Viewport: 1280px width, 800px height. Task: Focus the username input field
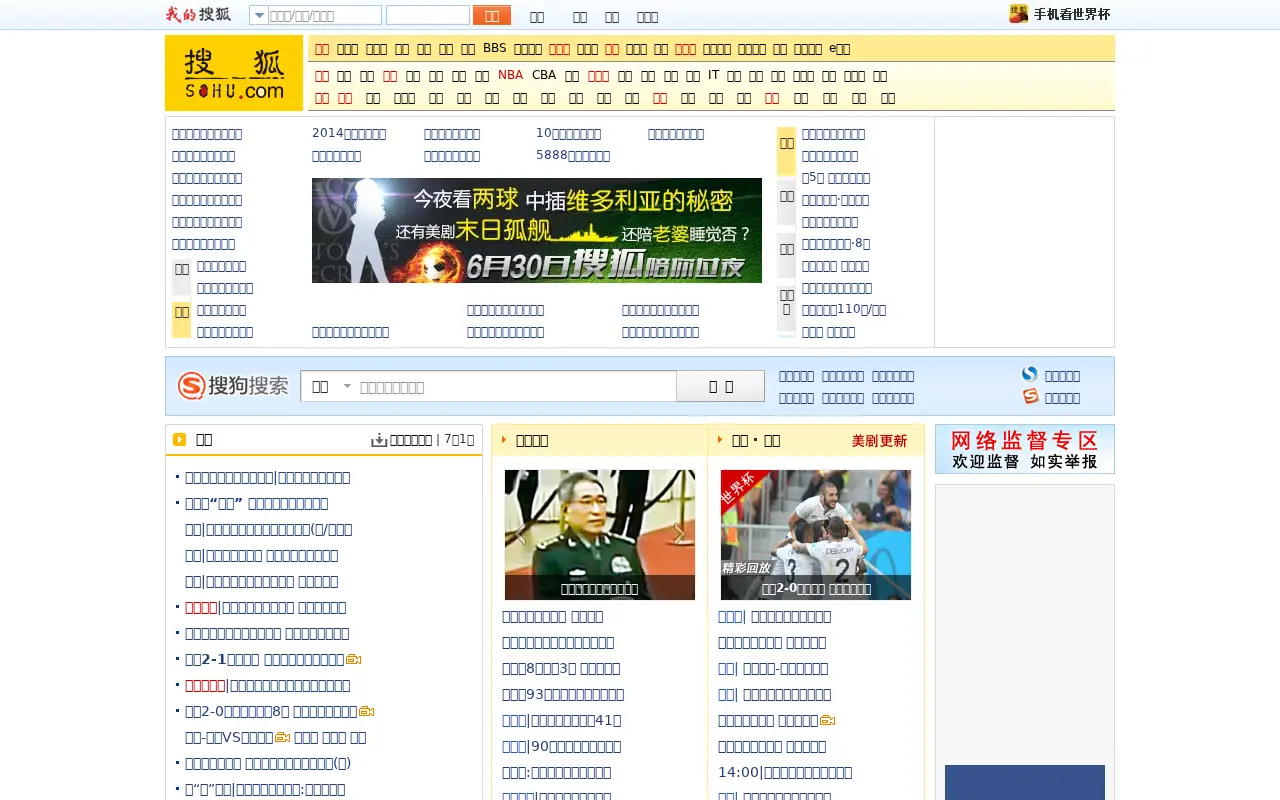pyautogui.click(x=324, y=15)
